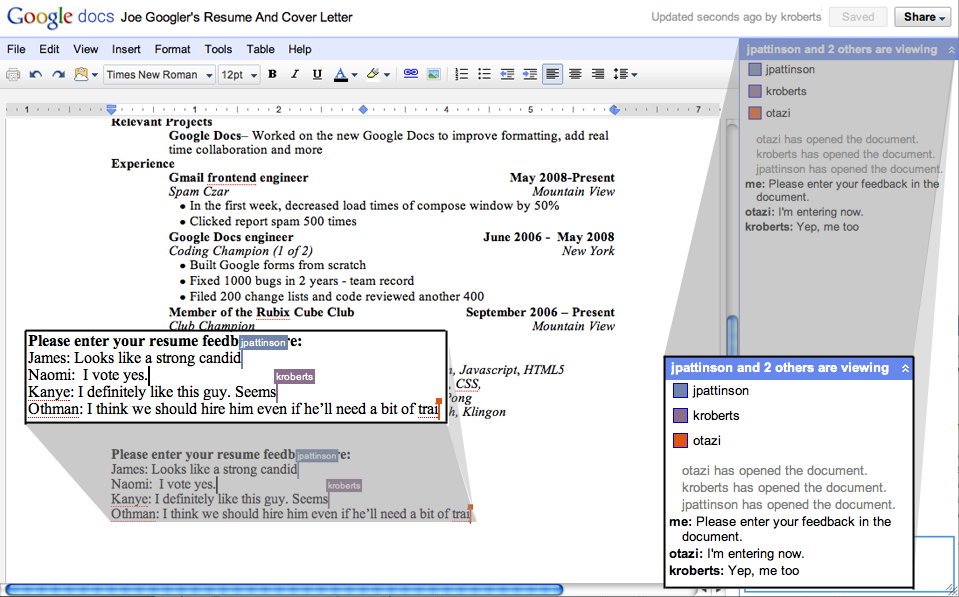Toggle italic formatting
The height and width of the screenshot is (597, 959).
295,74
